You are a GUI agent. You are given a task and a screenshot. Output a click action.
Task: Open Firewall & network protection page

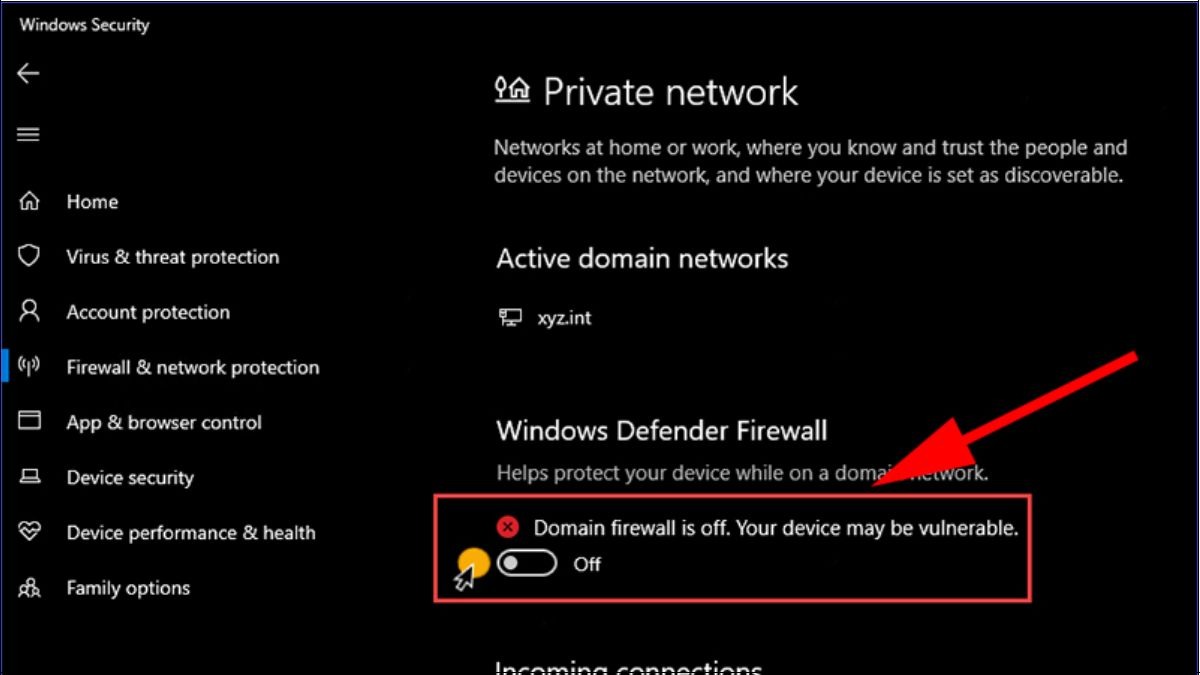click(193, 367)
